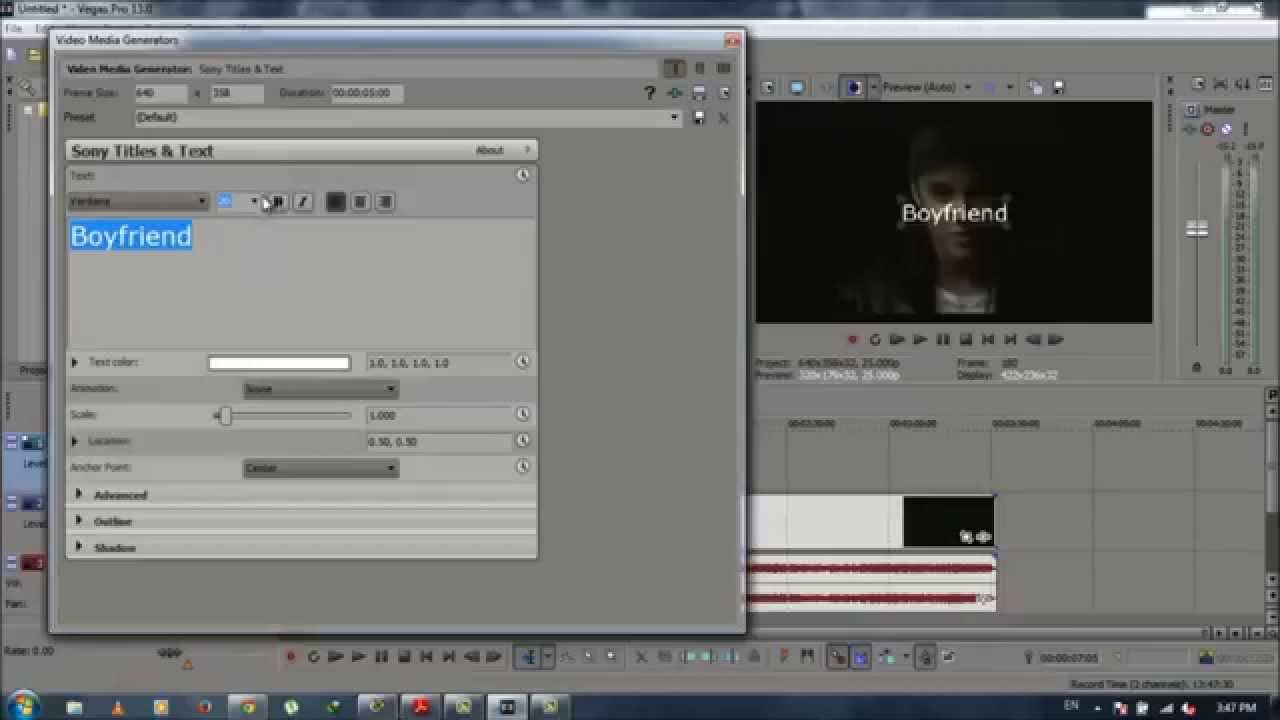This screenshot has width=1280, height=720.
Task: Click the timeline Record button on transport bar
Action: (x=291, y=657)
